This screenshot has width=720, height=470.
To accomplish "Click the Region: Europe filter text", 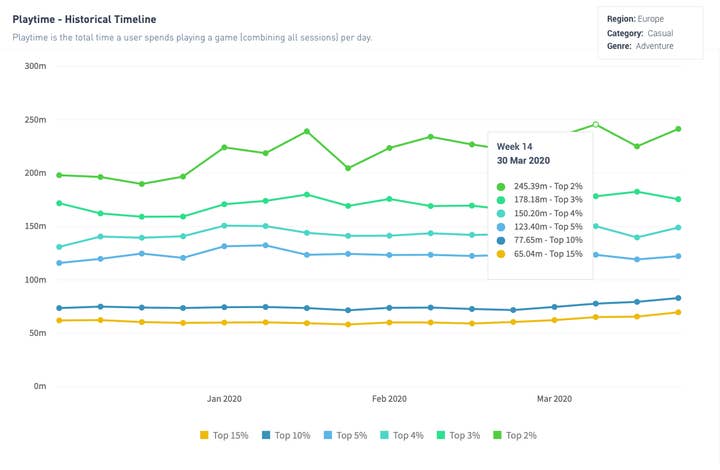I will pos(635,19).
